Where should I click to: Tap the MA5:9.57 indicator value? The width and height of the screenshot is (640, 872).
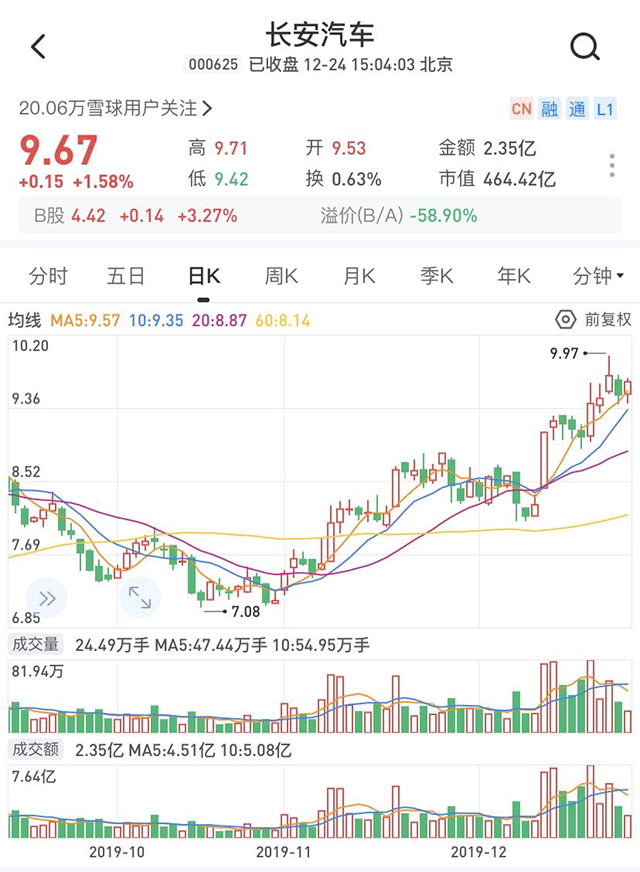85,320
